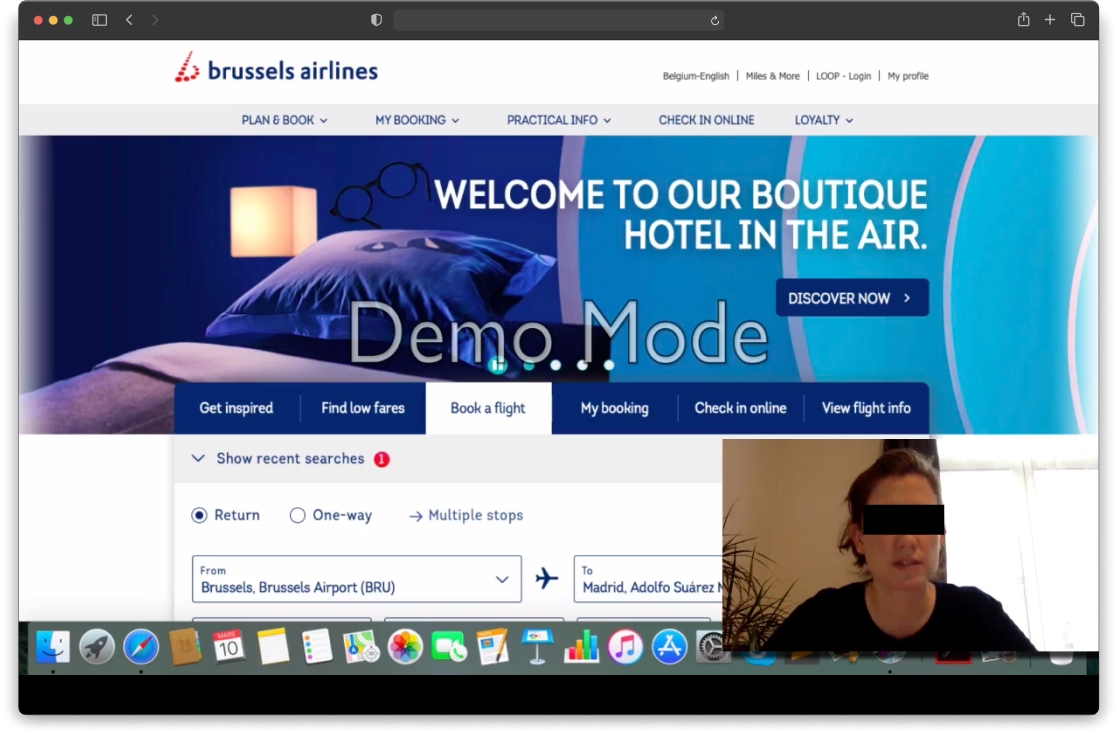Click the DISCOVER NOW button
The image size is (1118, 734).
(852, 297)
